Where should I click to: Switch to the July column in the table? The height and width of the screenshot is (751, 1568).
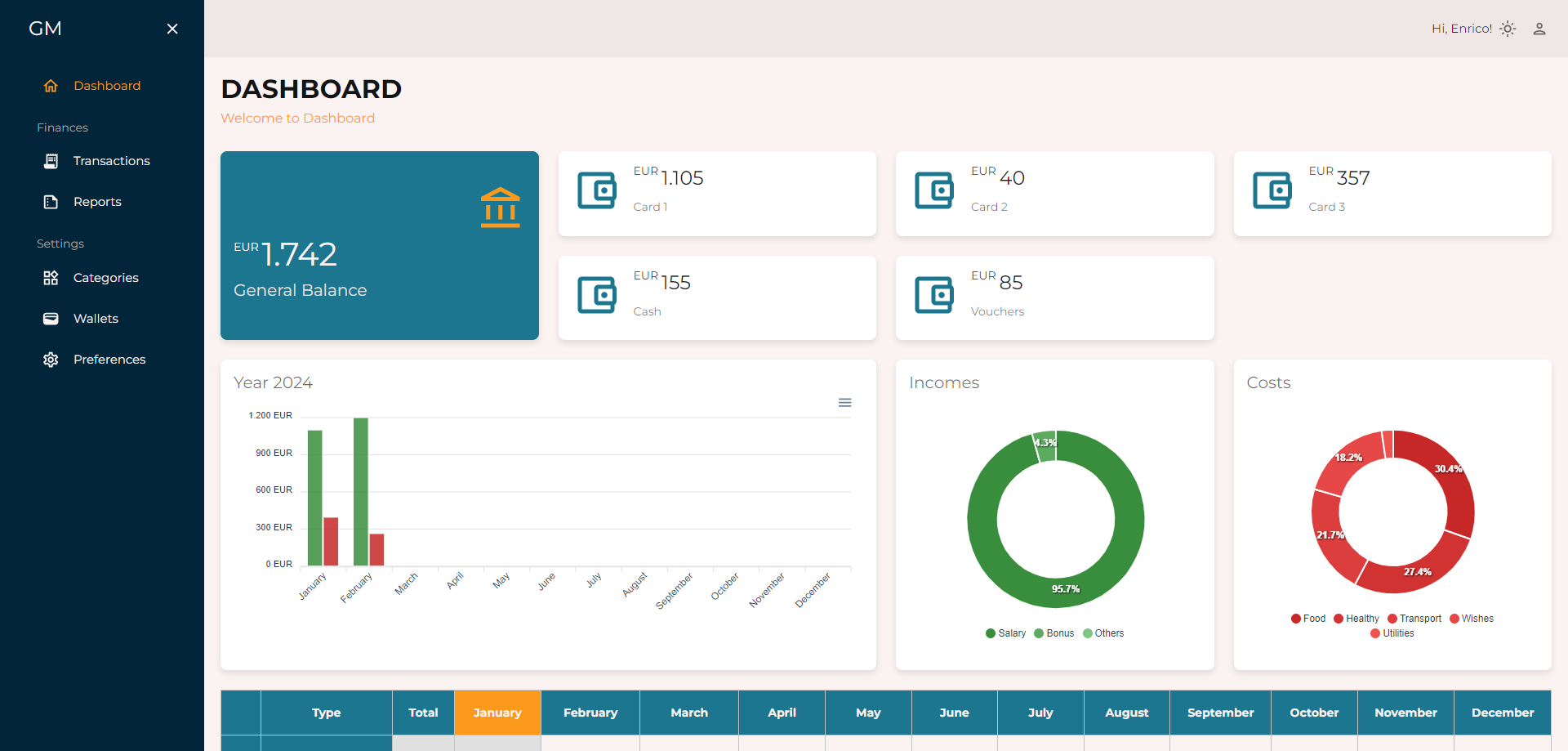click(x=1040, y=713)
